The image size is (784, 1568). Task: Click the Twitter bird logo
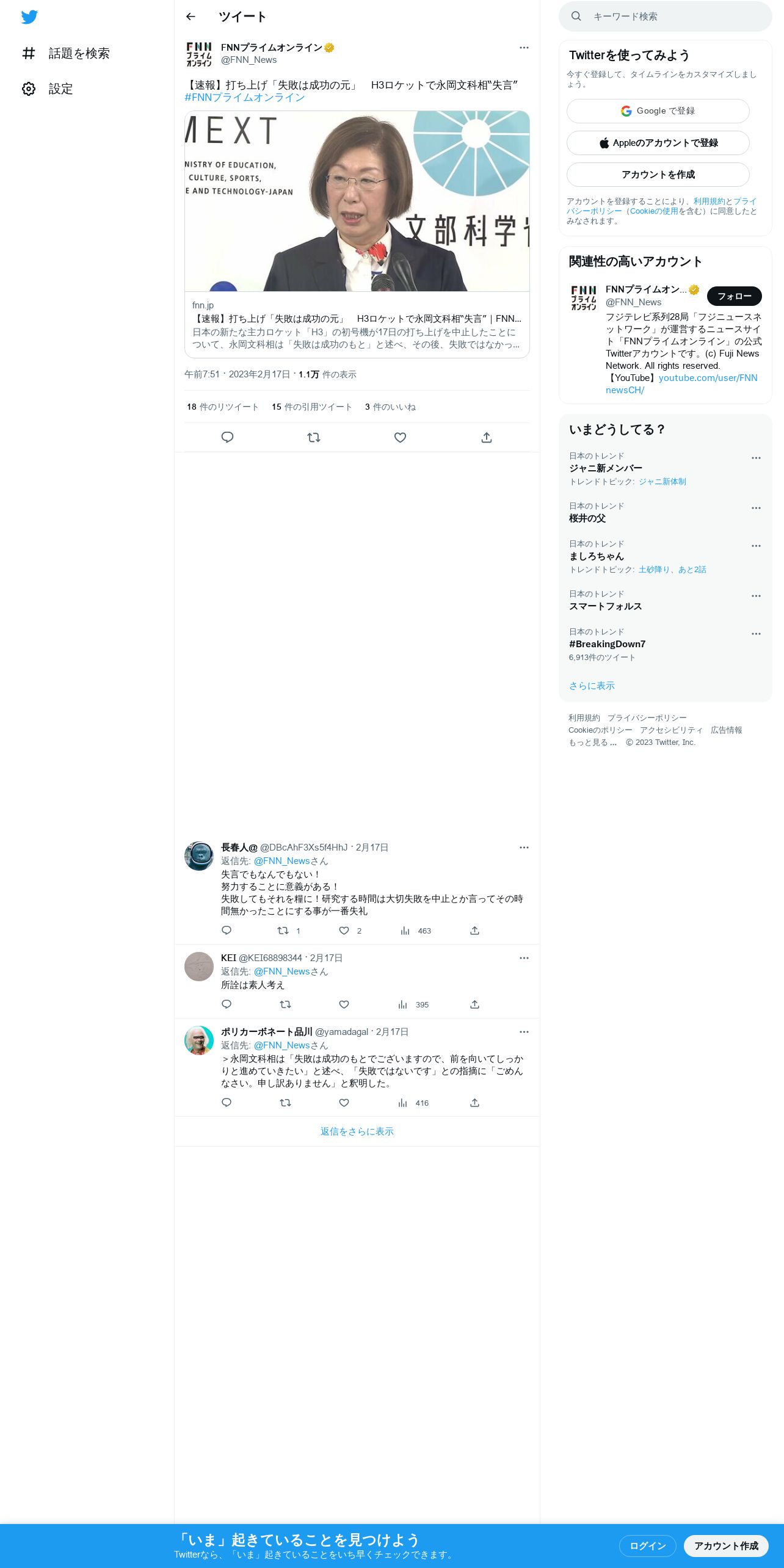(29, 17)
